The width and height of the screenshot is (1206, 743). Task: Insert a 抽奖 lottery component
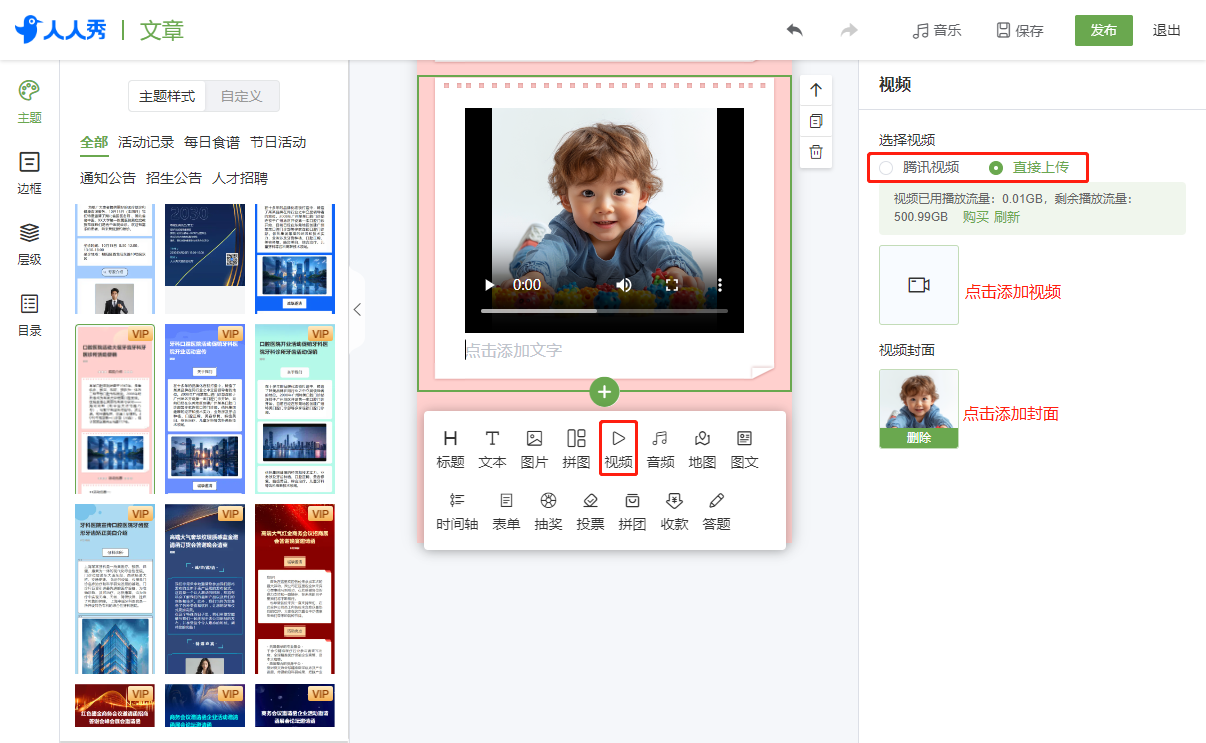coord(549,511)
